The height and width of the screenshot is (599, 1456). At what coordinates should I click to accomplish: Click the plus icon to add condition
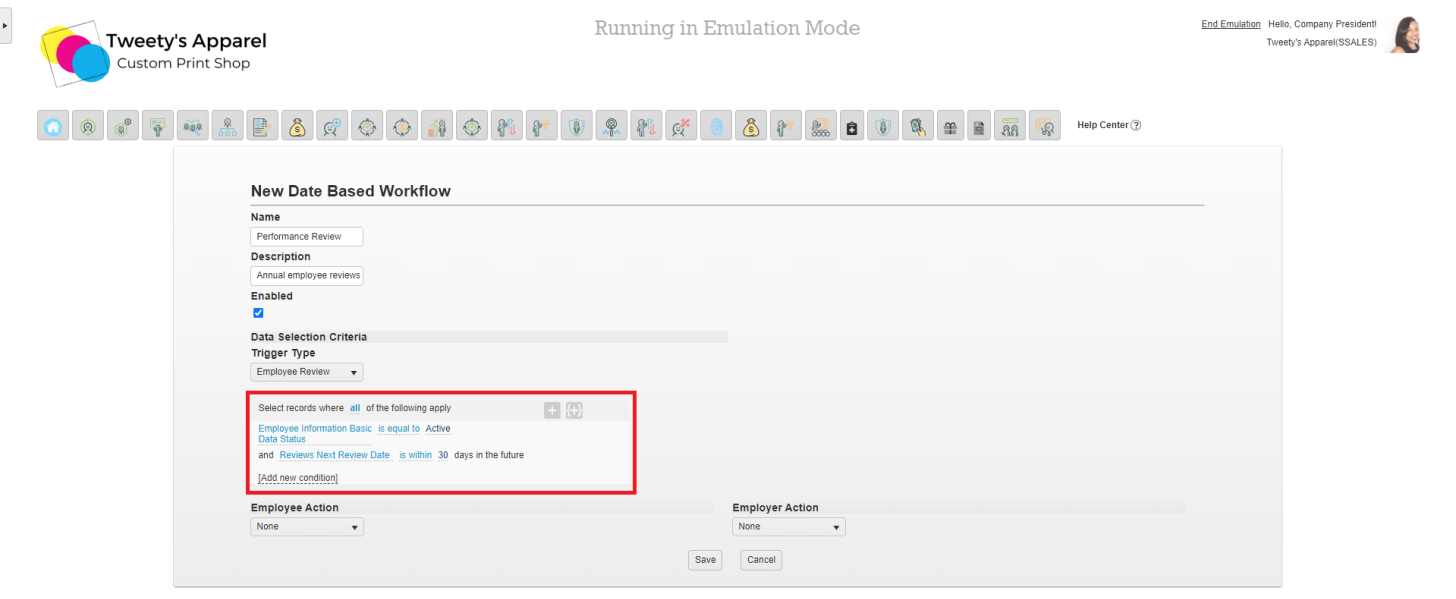tap(552, 410)
